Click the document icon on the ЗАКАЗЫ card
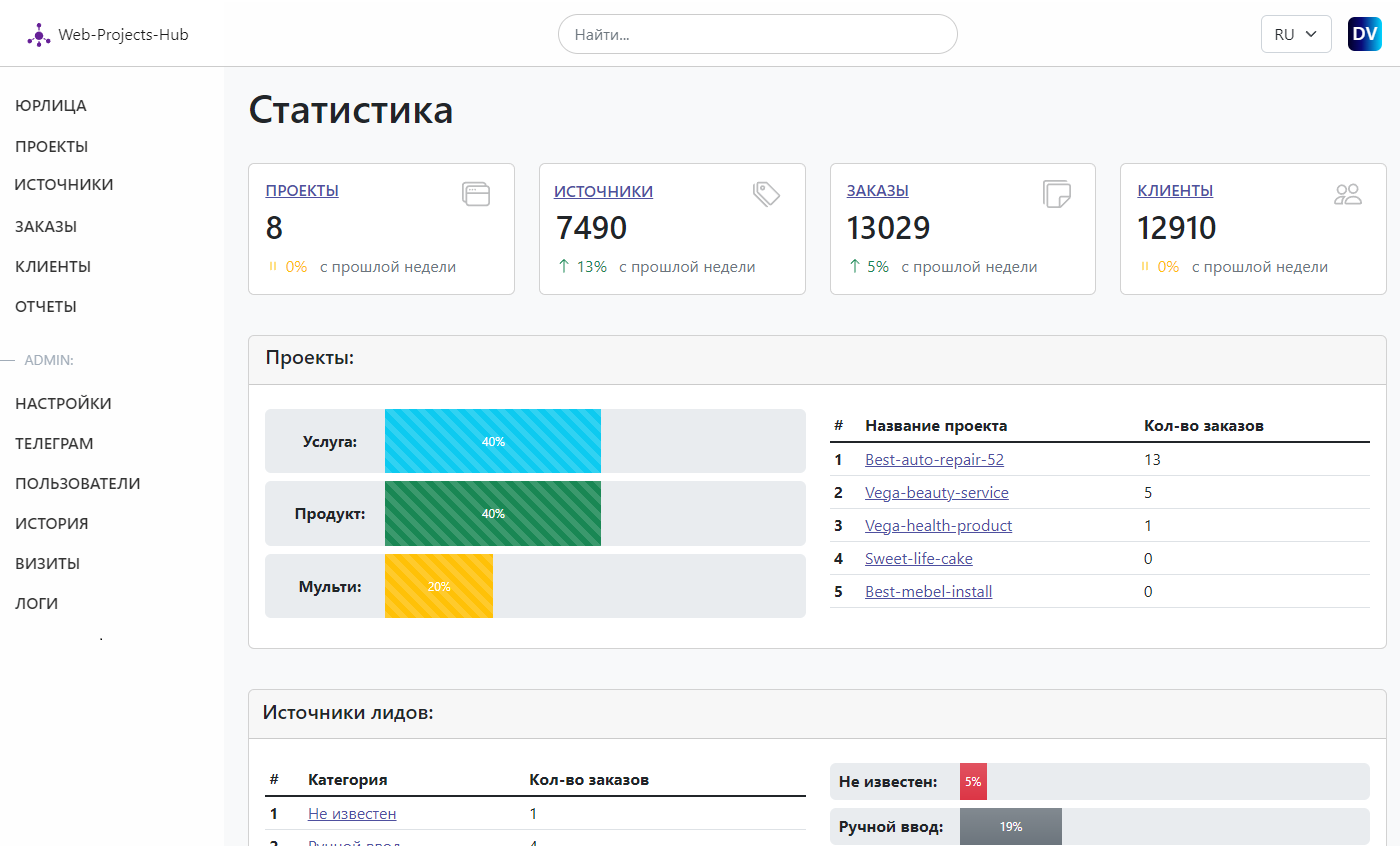This screenshot has width=1400, height=846. (1057, 193)
